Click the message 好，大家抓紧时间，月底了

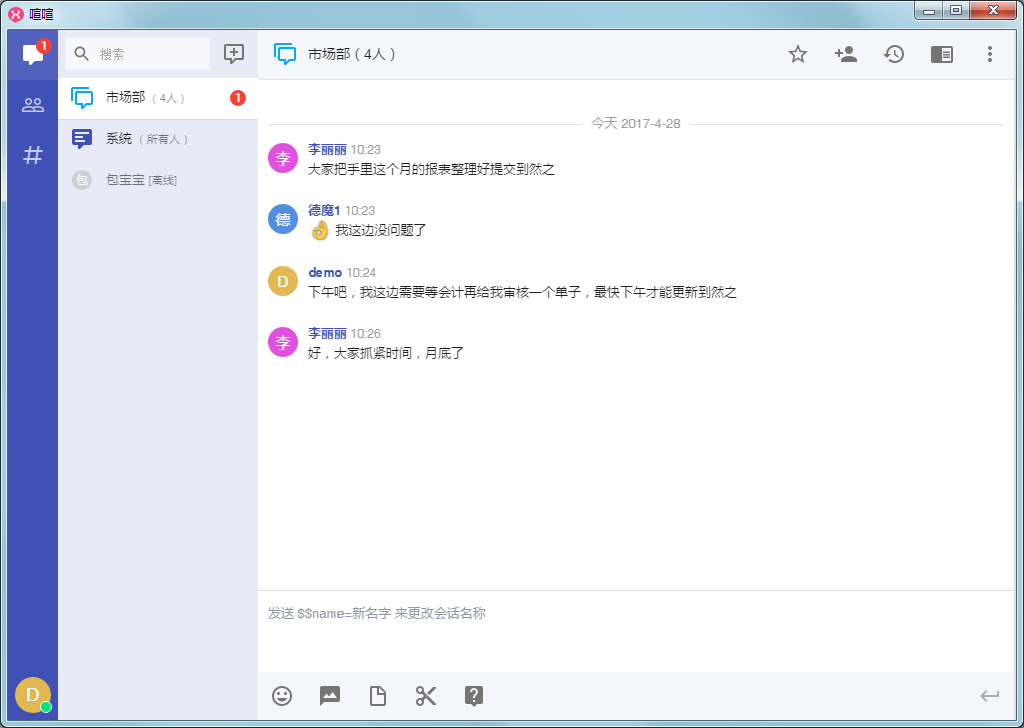tap(385, 353)
